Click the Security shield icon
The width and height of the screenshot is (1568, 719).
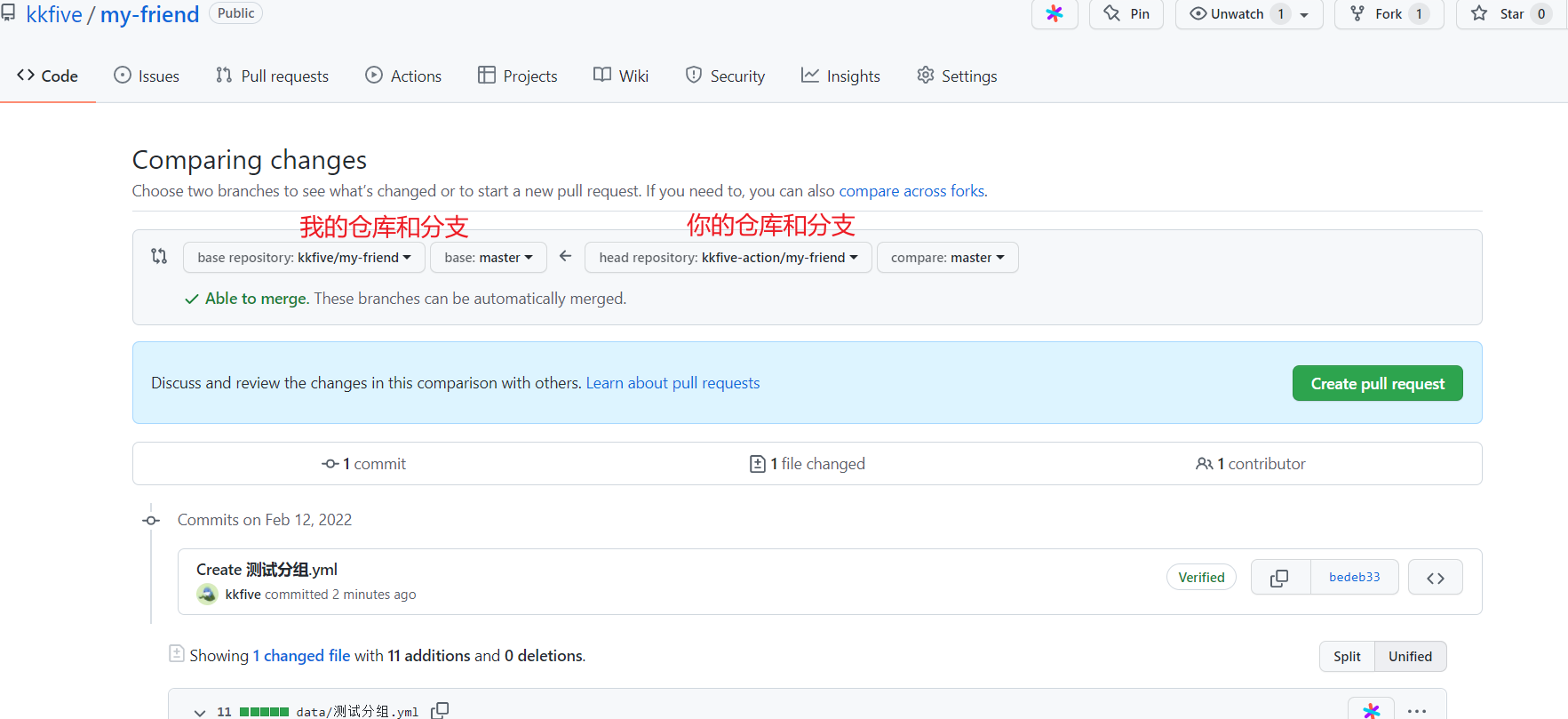(694, 75)
